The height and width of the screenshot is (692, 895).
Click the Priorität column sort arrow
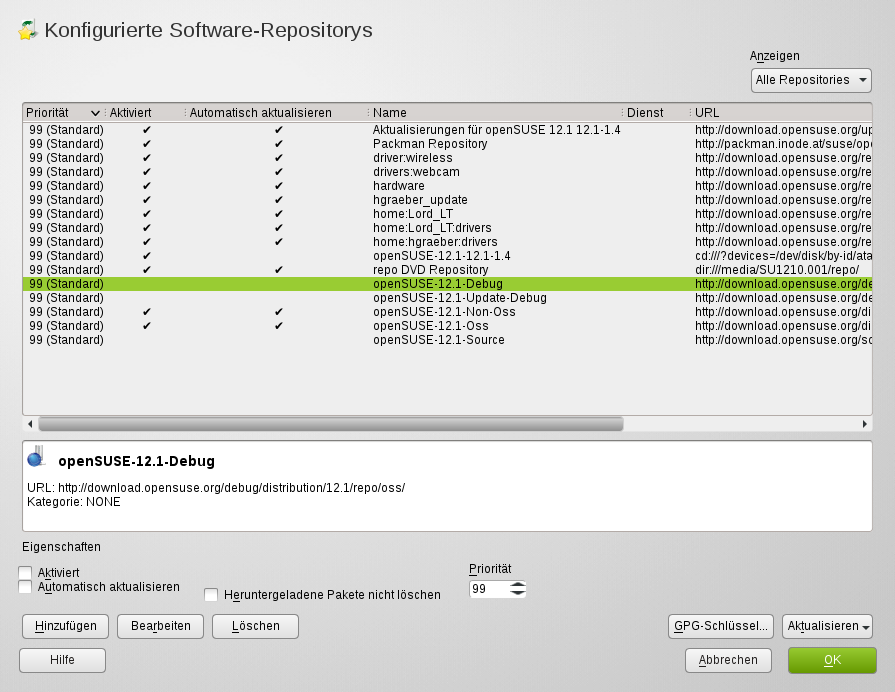tap(95, 113)
